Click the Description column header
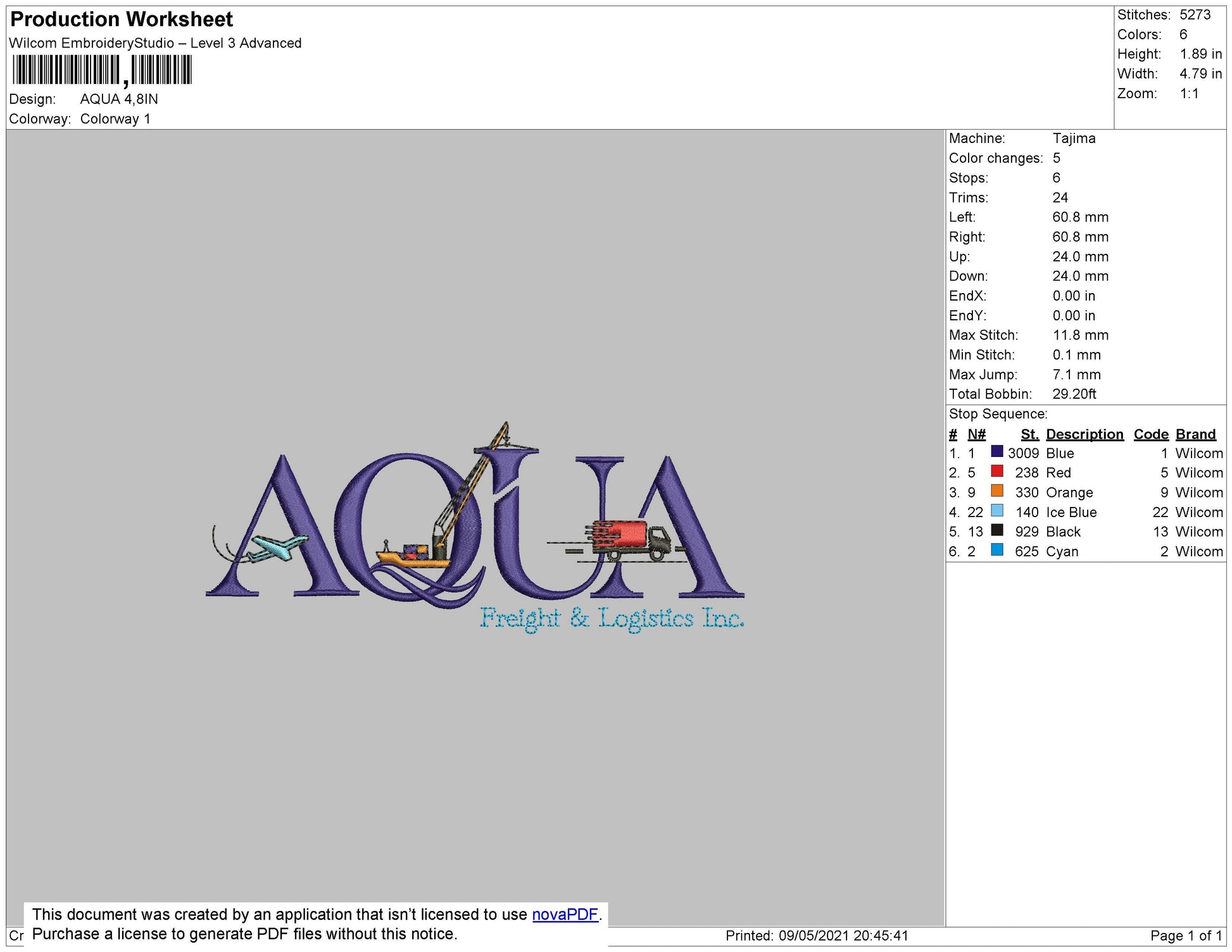The height and width of the screenshot is (952, 1232). 1084,434
